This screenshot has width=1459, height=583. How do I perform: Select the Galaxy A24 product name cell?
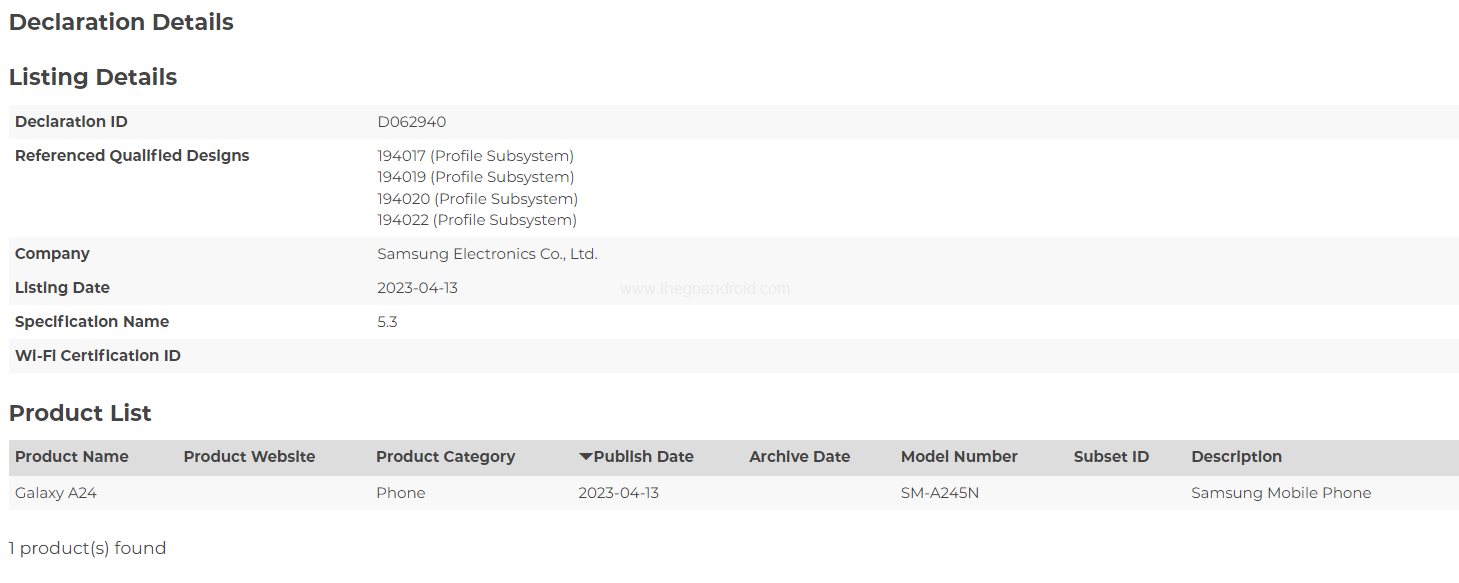point(56,493)
